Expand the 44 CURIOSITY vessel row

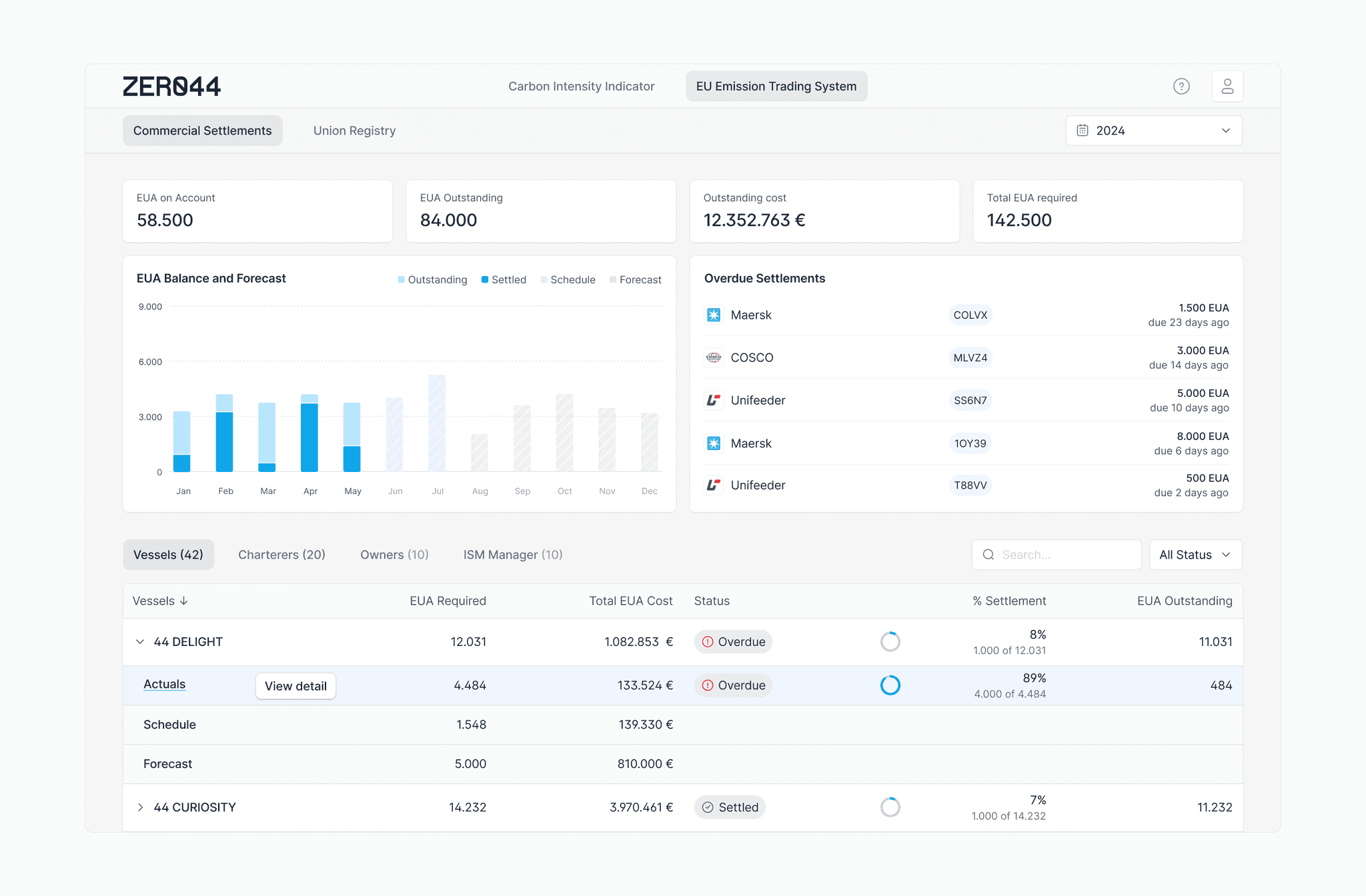140,807
